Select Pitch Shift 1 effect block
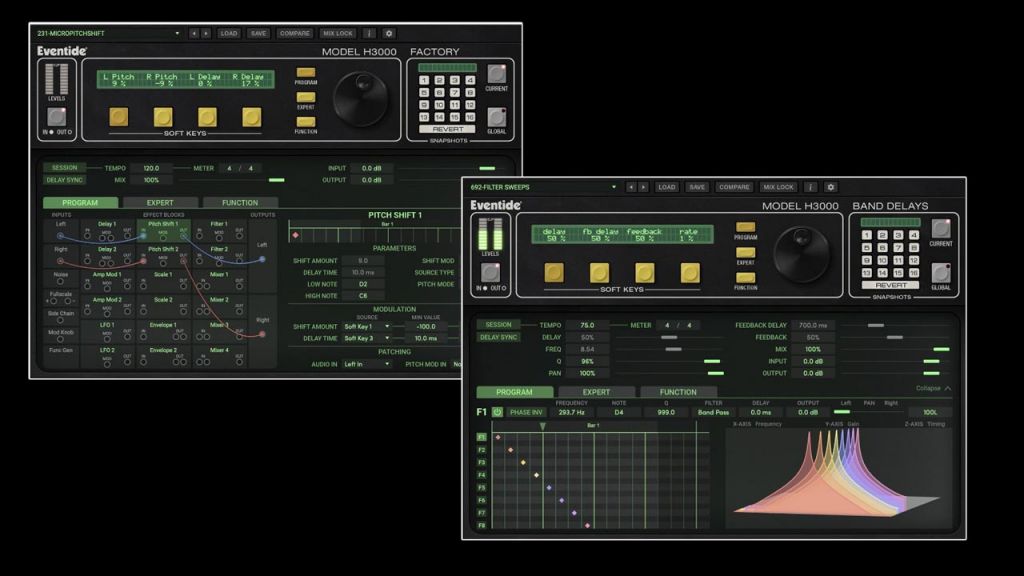Screen dimensions: 1024x576 [x=163, y=231]
